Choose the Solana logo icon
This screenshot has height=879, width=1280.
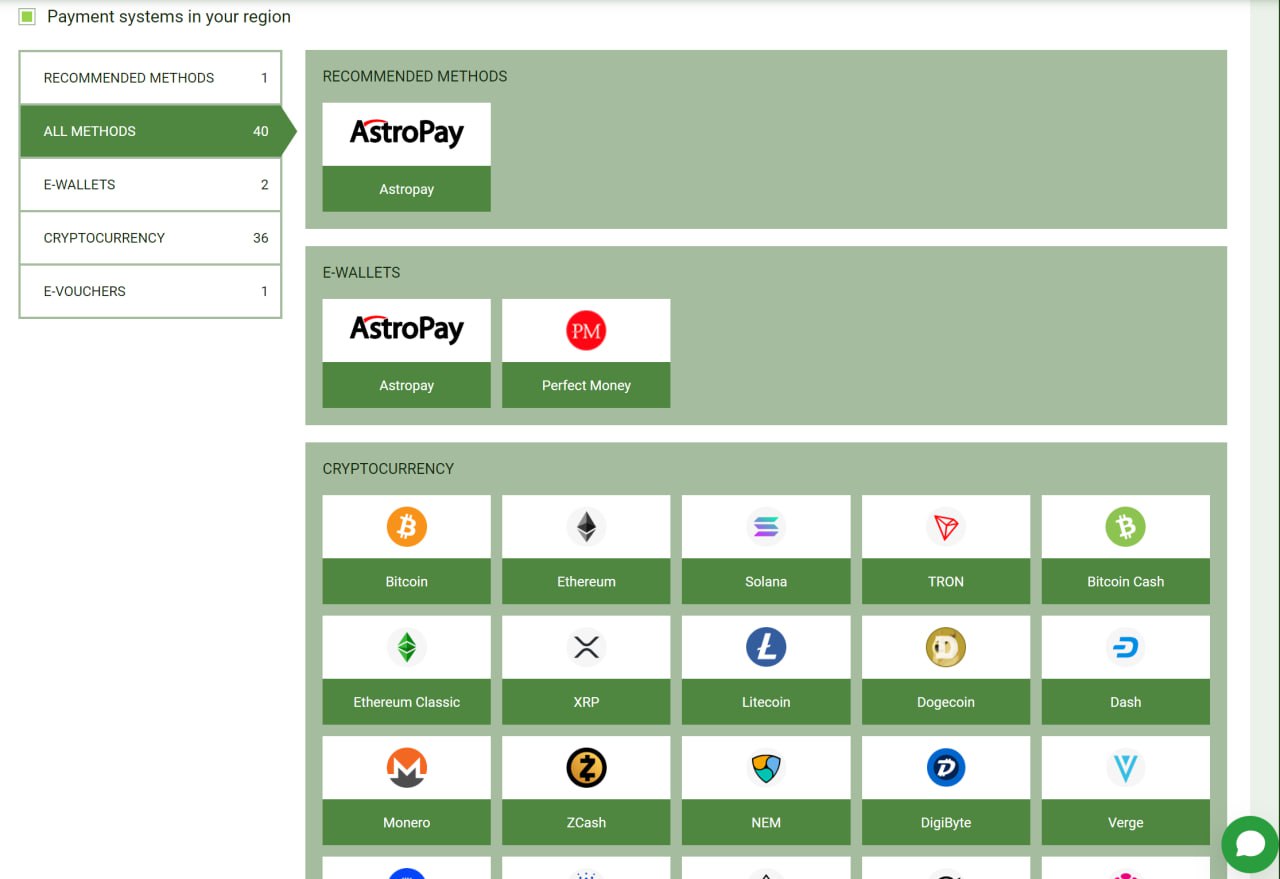pyautogui.click(x=766, y=527)
